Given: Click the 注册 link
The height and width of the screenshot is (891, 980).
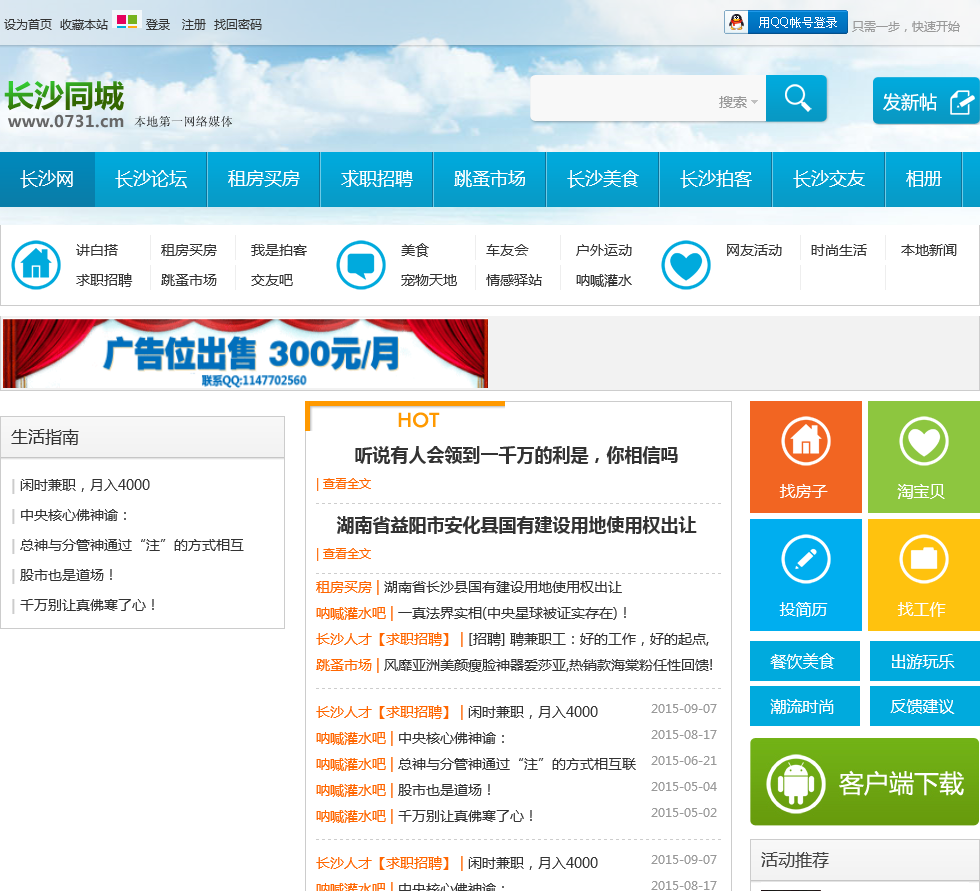Looking at the screenshot, I should tap(193, 24).
